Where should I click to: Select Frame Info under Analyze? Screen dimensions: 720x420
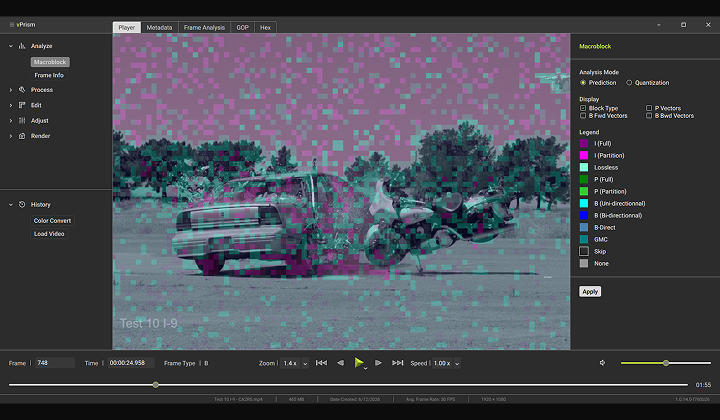pyautogui.click(x=49, y=75)
